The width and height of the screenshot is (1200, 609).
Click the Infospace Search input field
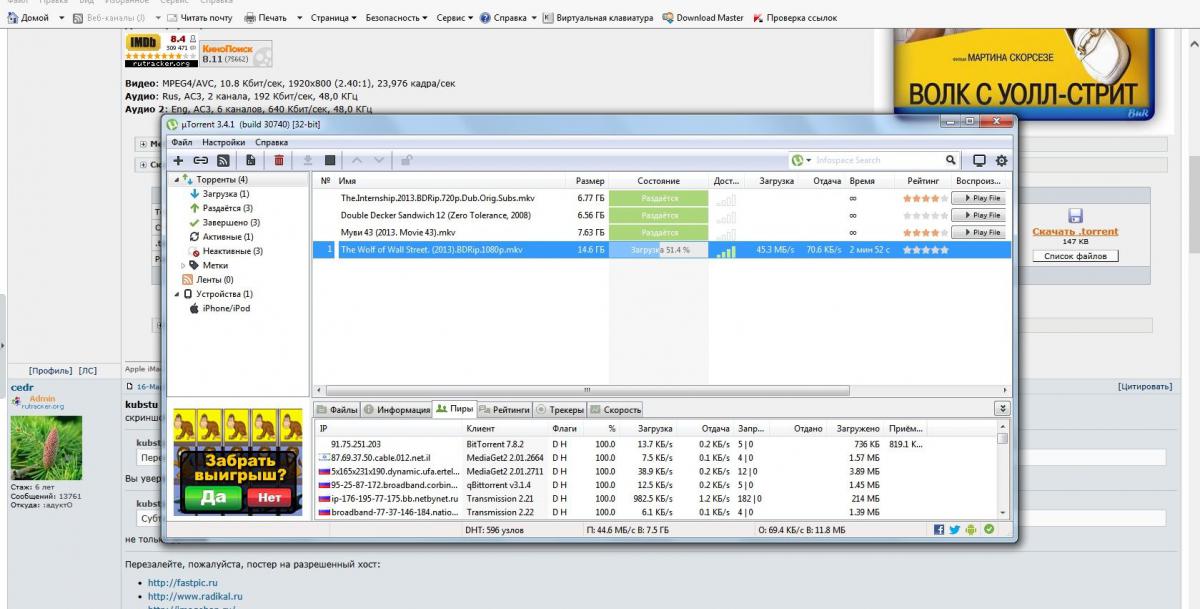point(875,160)
